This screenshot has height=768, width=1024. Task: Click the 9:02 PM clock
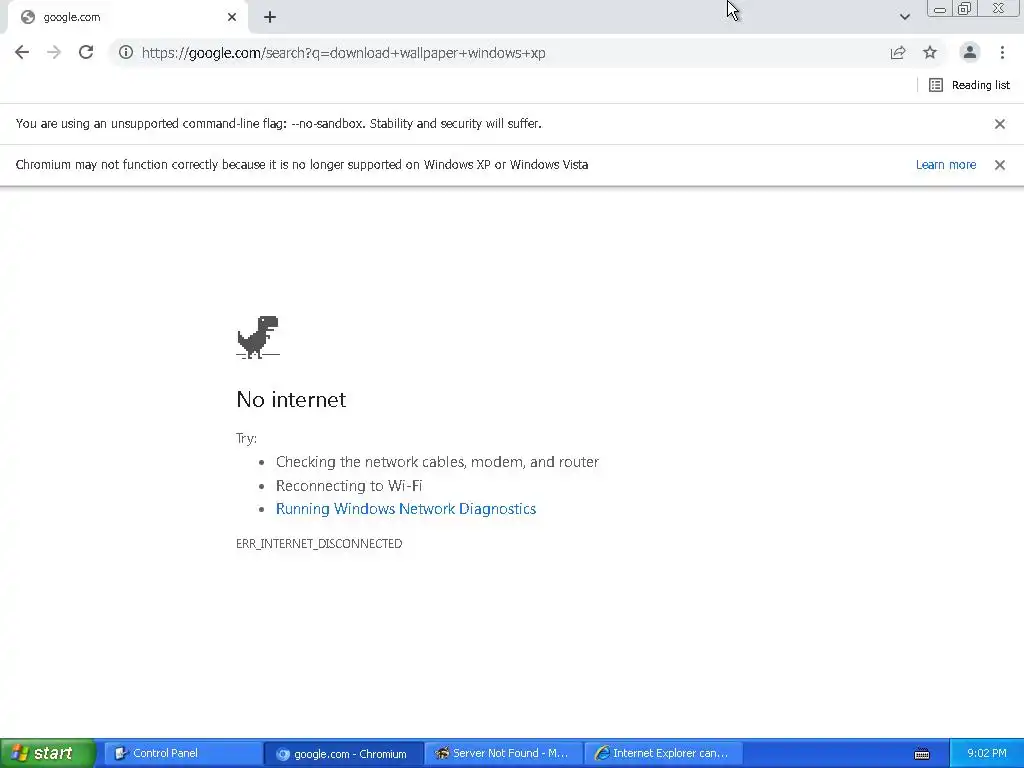(986, 753)
